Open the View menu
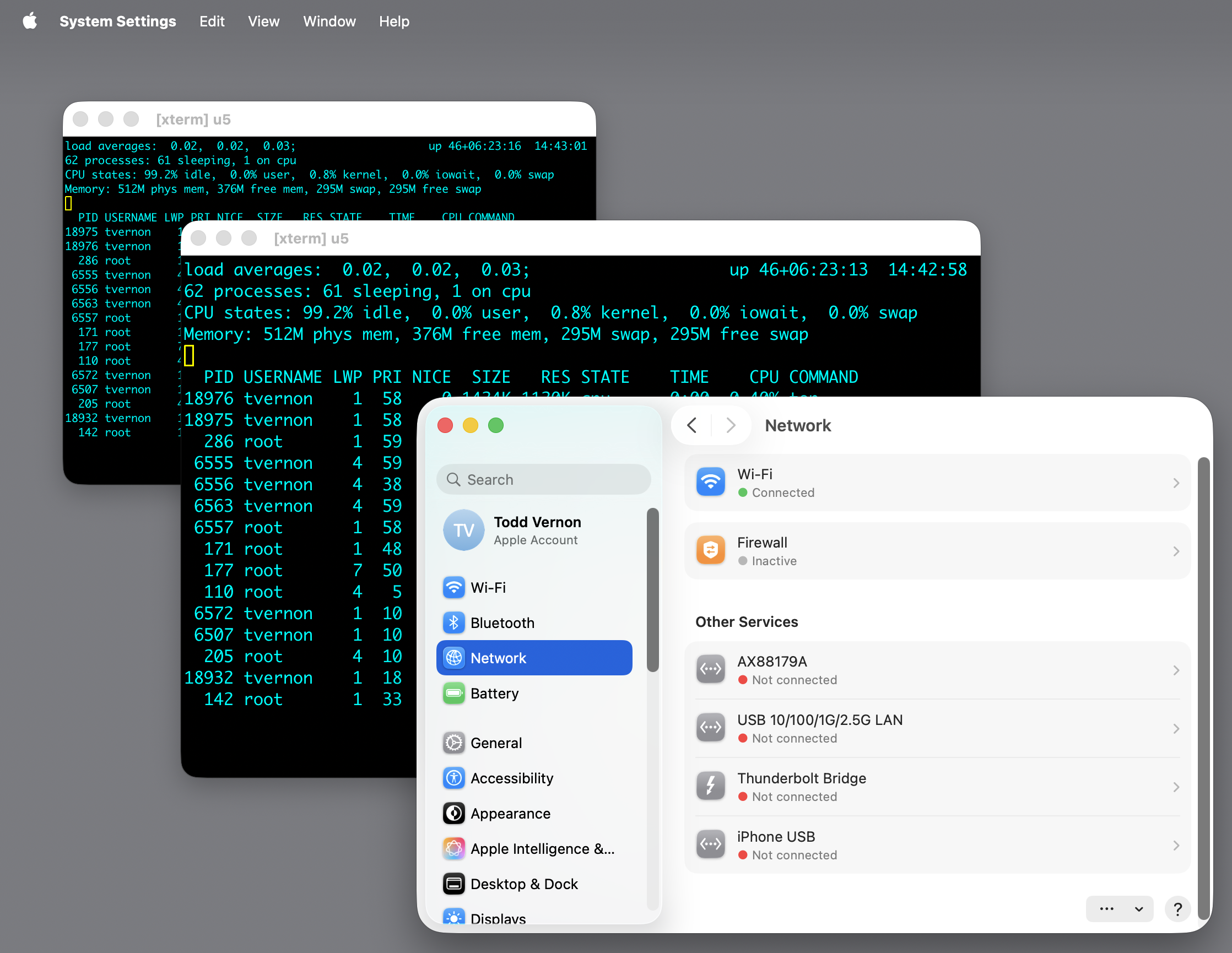Screen dimensions: 1232x953 263,21
